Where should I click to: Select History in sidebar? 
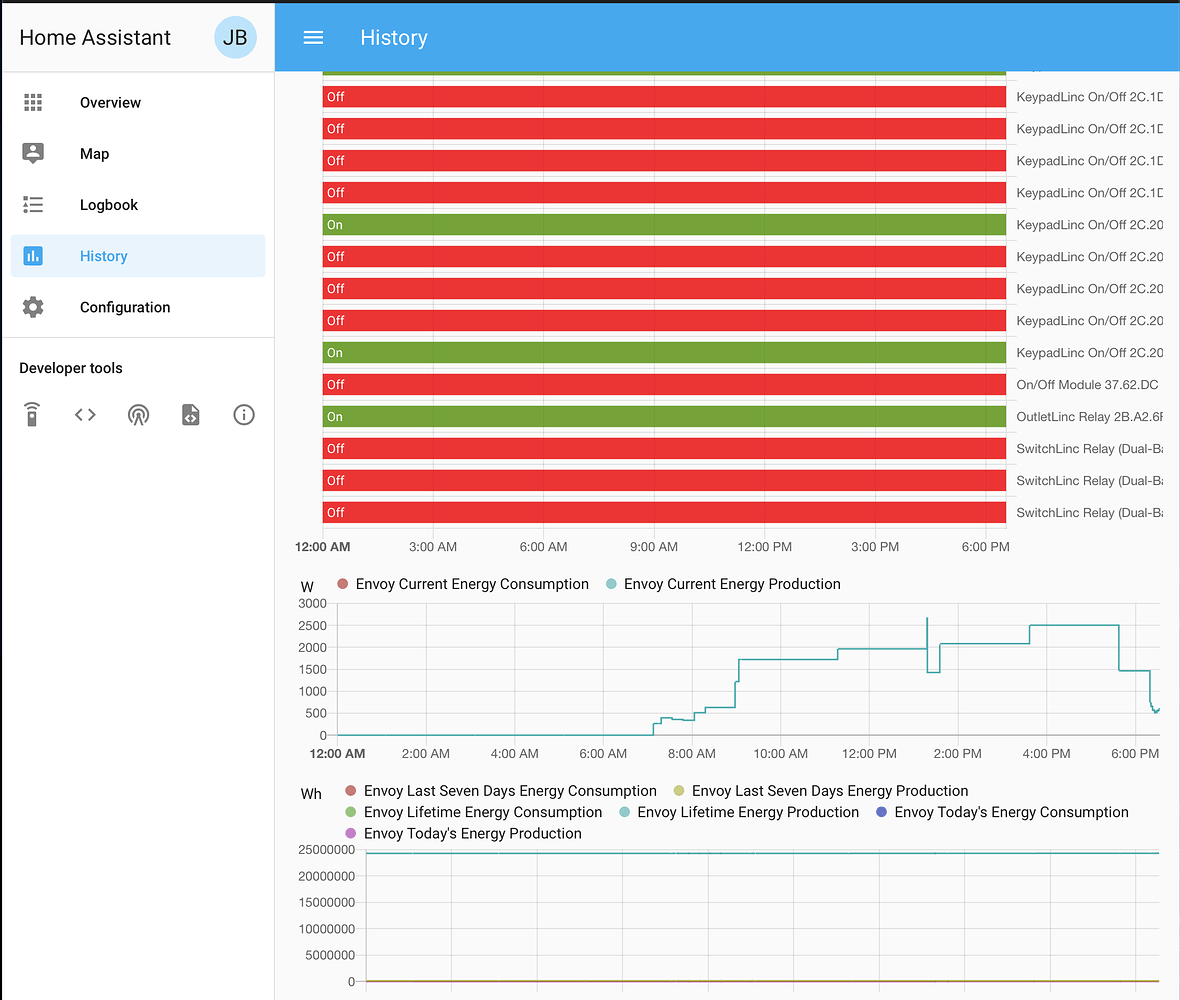pos(138,256)
